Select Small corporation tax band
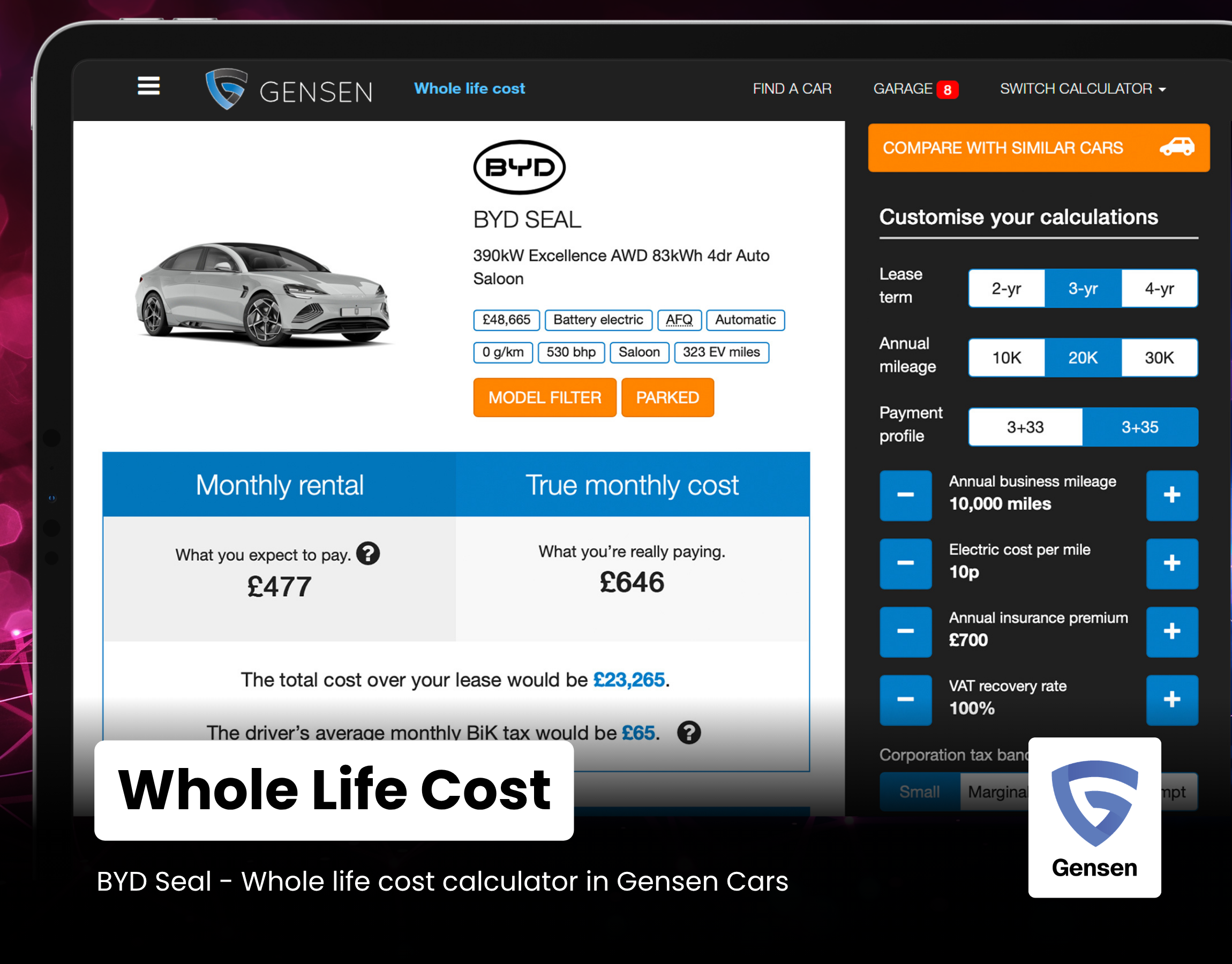Screen dimensions: 1232x964 [920, 792]
